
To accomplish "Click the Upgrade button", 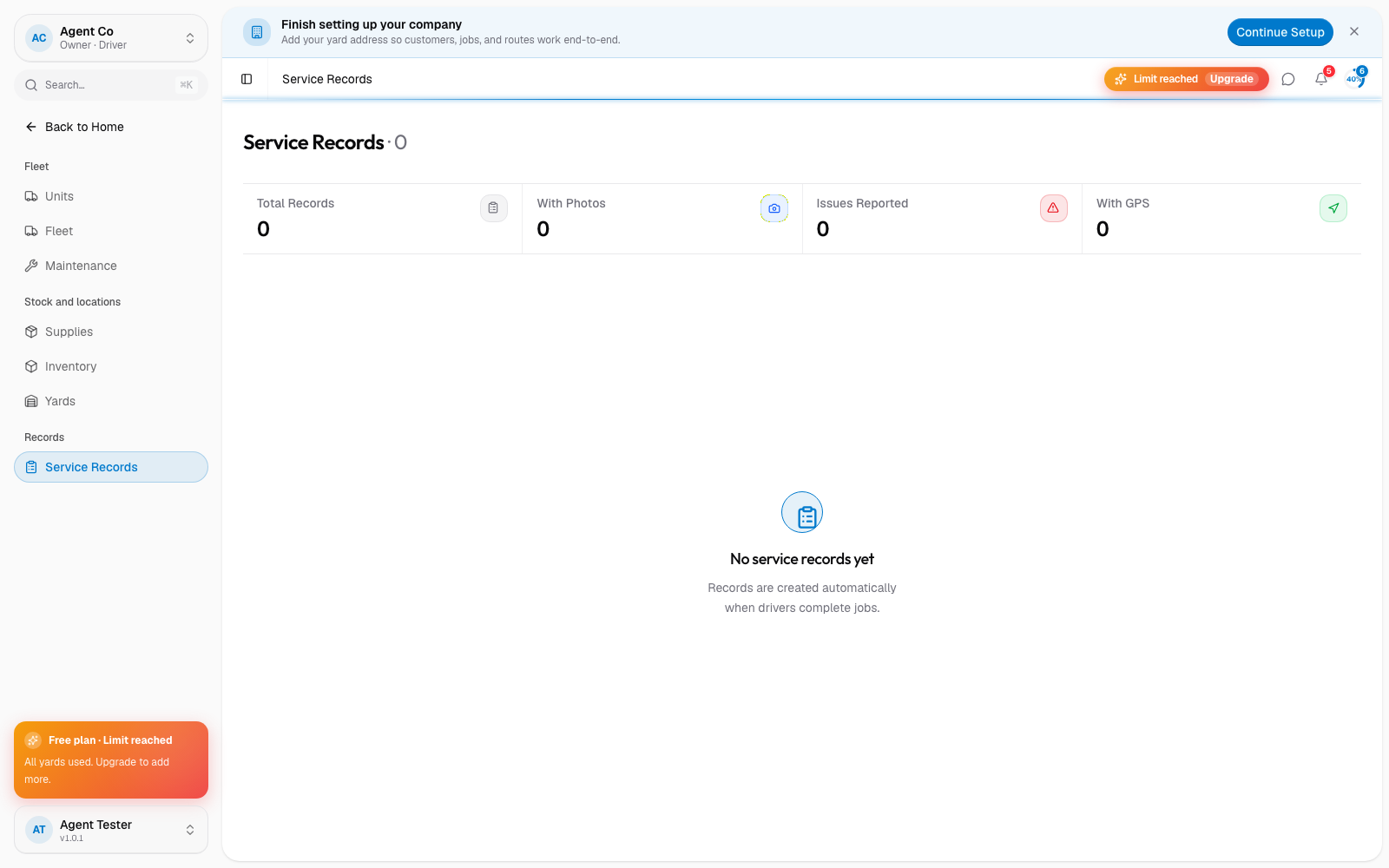I will (x=1231, y=79).
